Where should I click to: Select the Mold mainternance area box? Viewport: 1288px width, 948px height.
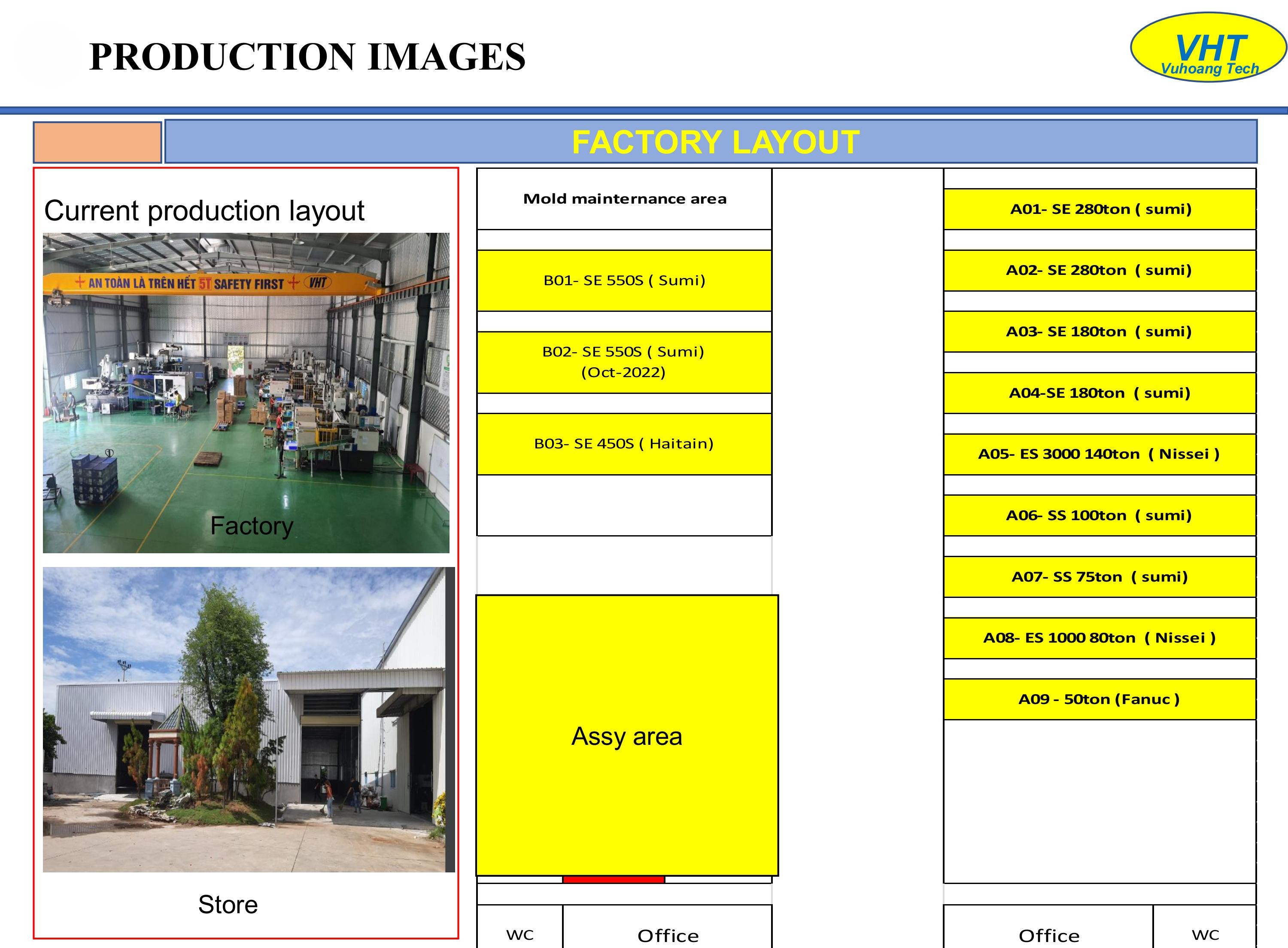coord(624,198)
